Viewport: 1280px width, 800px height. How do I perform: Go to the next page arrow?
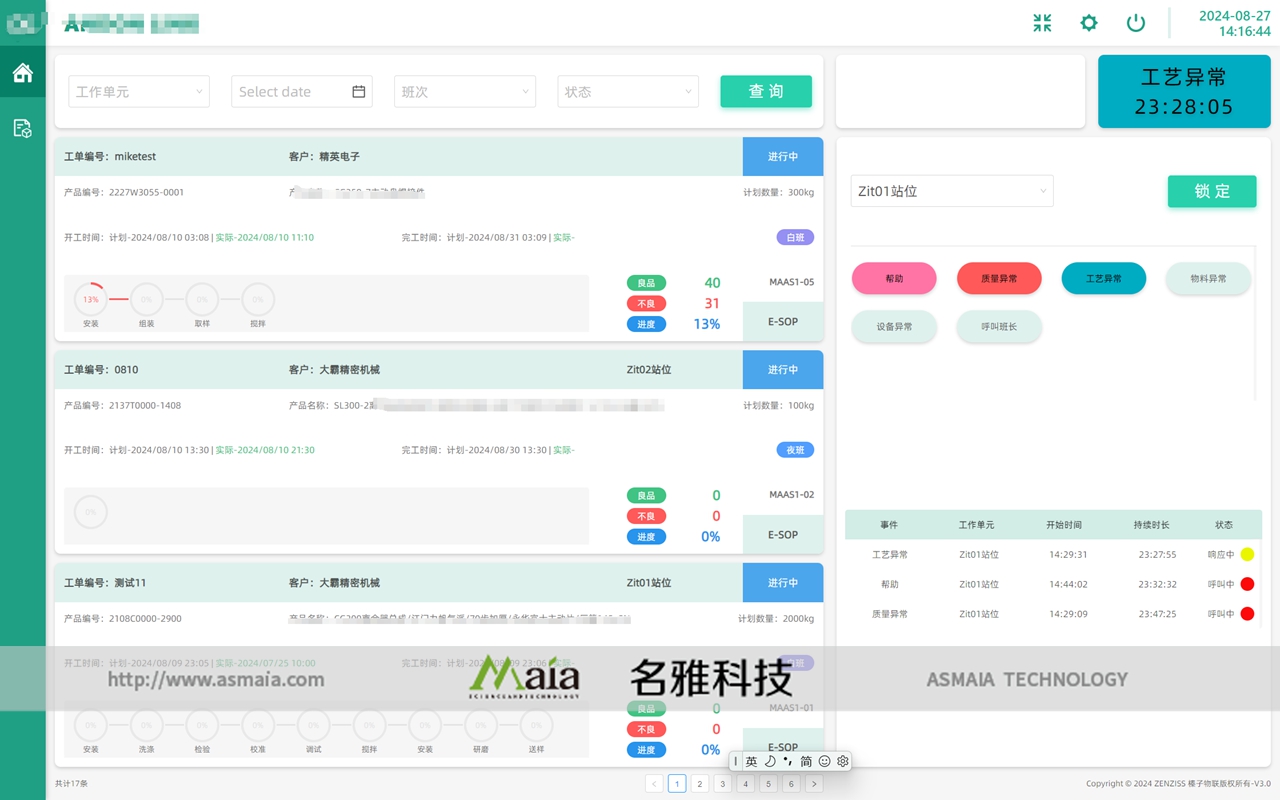click(x=814, y=784)
